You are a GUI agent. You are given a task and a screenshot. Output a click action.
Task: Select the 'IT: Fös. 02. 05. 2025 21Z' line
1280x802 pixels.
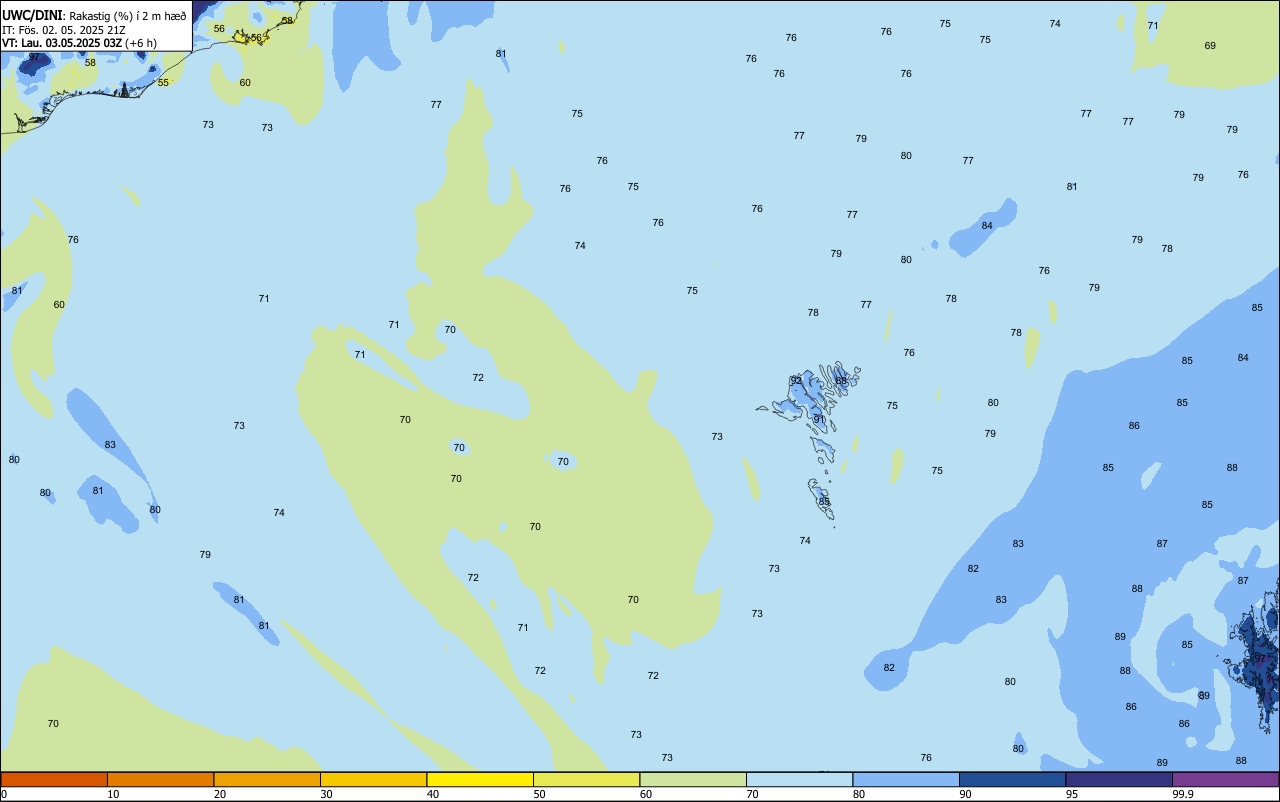63,30
